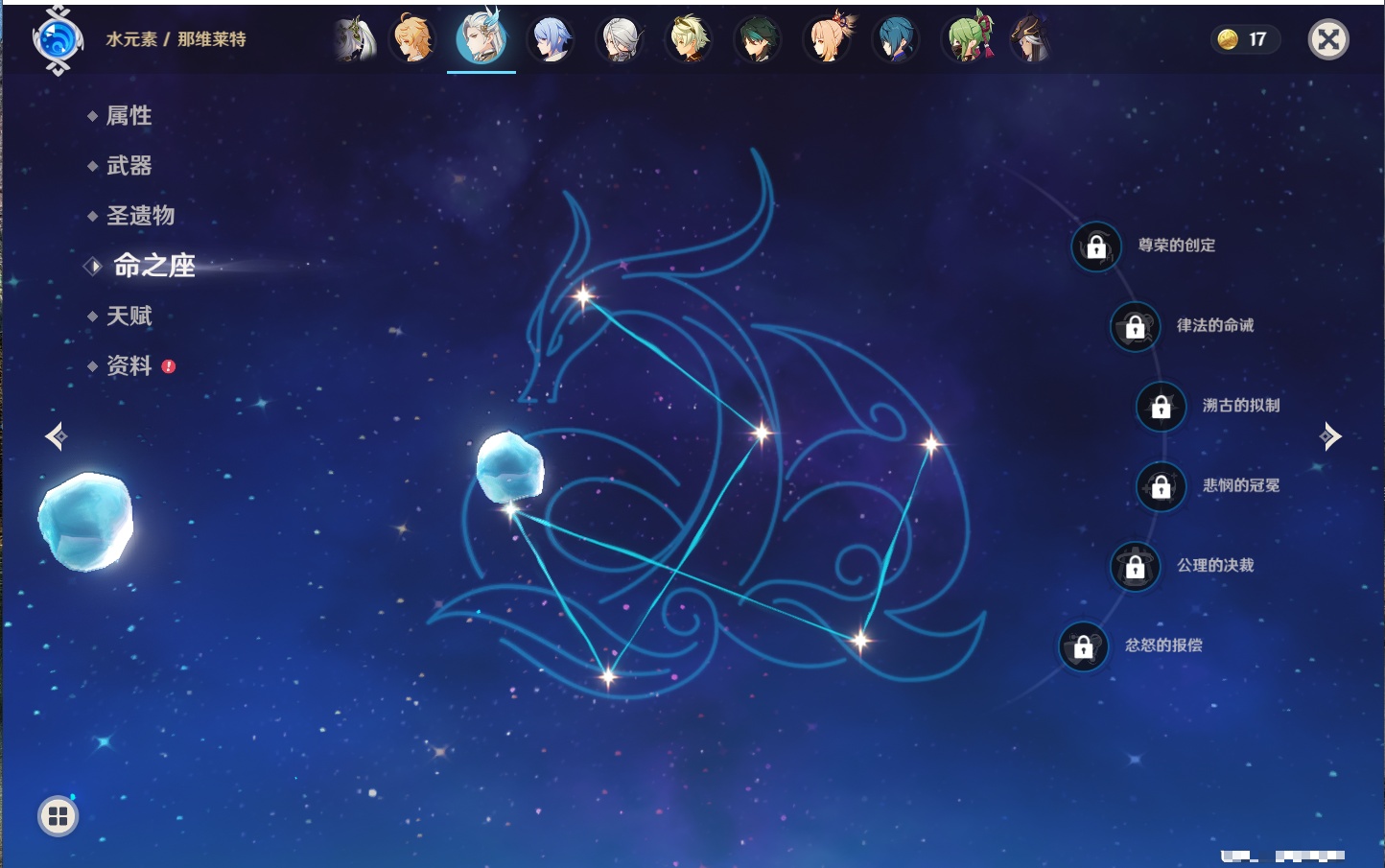This screenshot has width=1385, height=868.
Task: Click the gold coin counter showing 17
Action: 1244,39
